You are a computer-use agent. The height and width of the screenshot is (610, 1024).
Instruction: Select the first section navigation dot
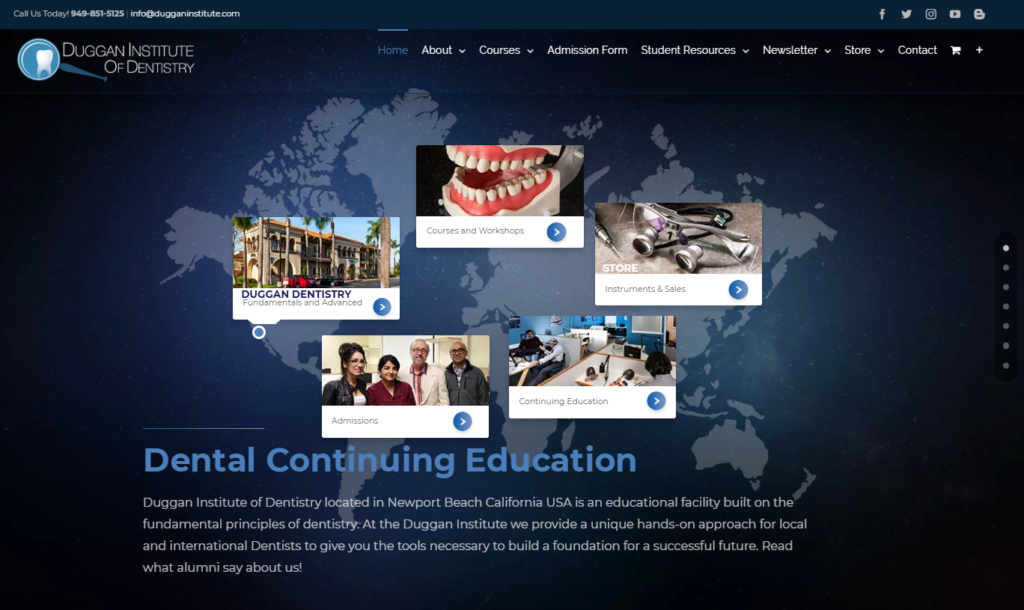coord(1006,248)
